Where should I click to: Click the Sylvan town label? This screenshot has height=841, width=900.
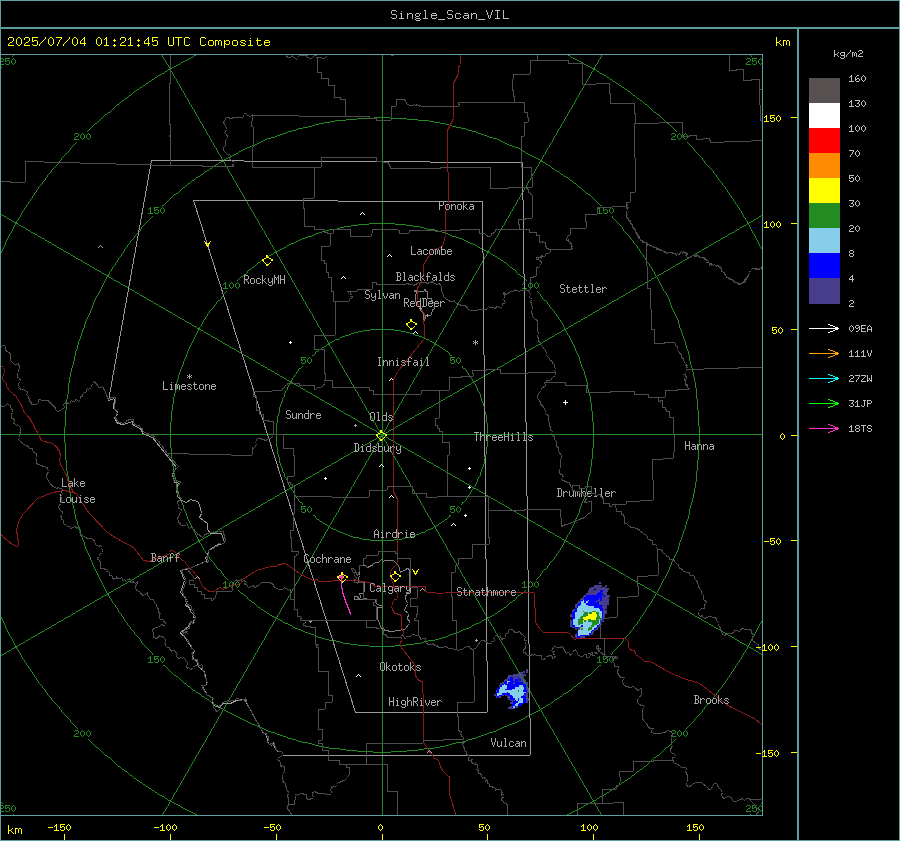coord(382,295)
